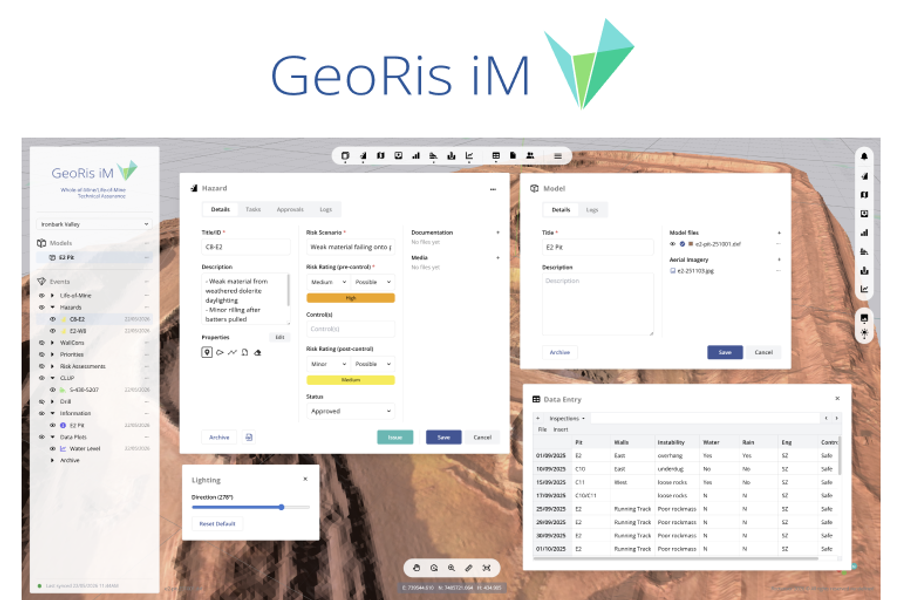Toggle visibility of Water Level plot
Screen dimensions: 900x600
pyautogui.click(x=52, y=449)
